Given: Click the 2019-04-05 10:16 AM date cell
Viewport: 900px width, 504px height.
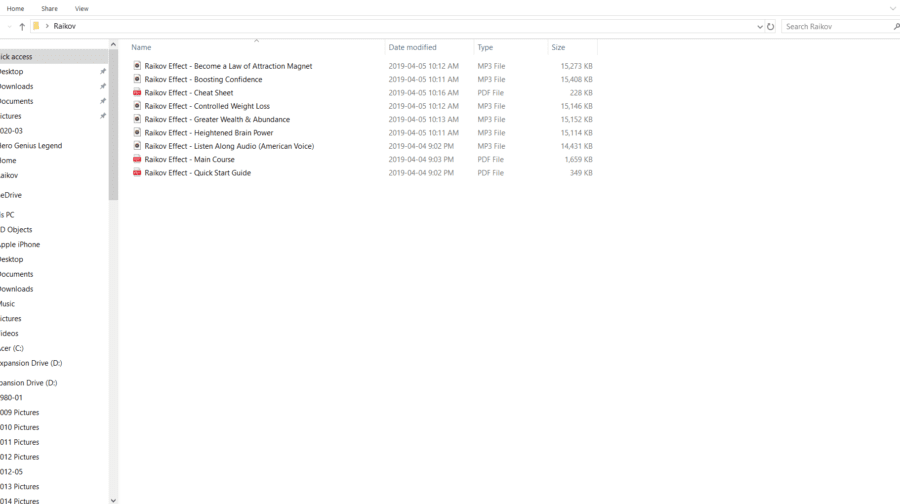Looking at the screenshot, I should pyautogui.click(x=424, y=92).
